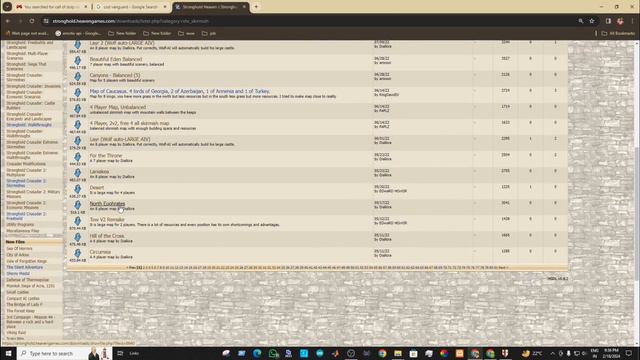The height and width of the screenshot is (360, 640).
Task: Download icon for 4 Player Map, Unbalanced
Action: [78, 109]
